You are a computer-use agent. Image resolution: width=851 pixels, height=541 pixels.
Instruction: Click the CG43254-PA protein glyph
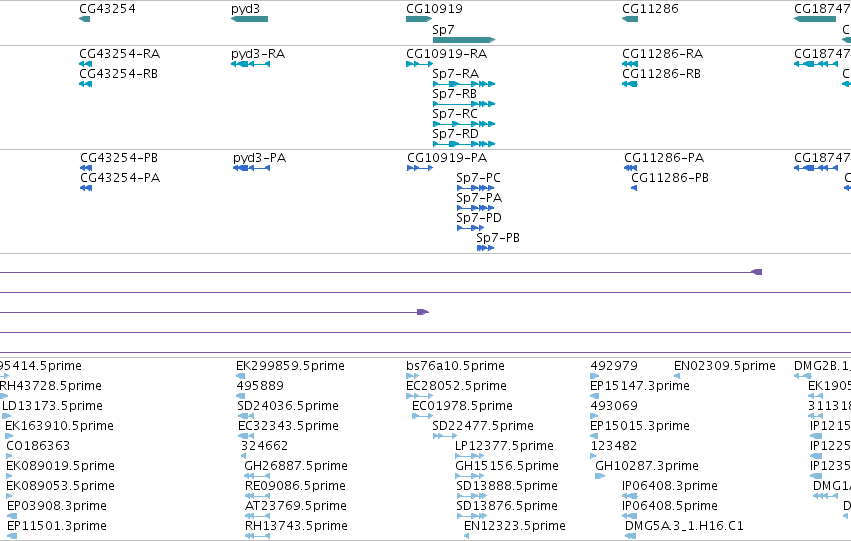(86, 188)
